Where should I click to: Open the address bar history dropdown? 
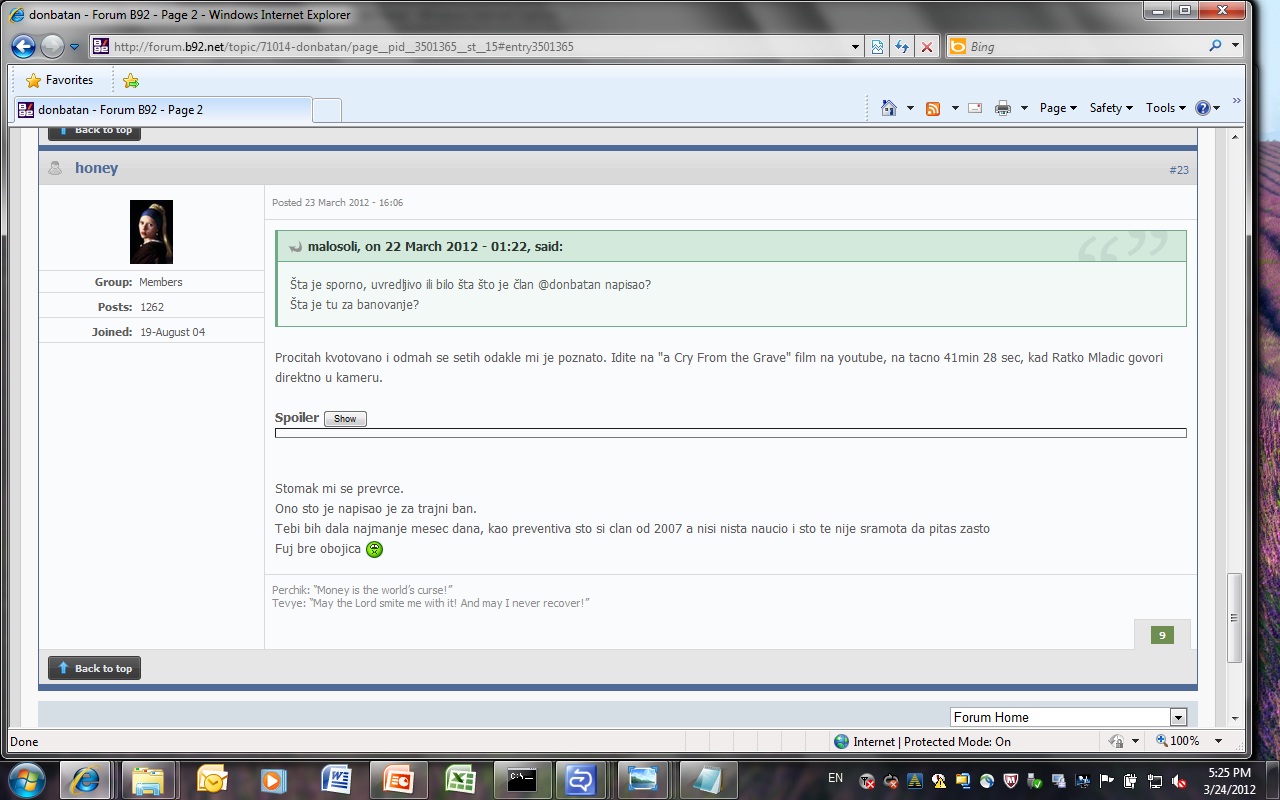(855, 46)
